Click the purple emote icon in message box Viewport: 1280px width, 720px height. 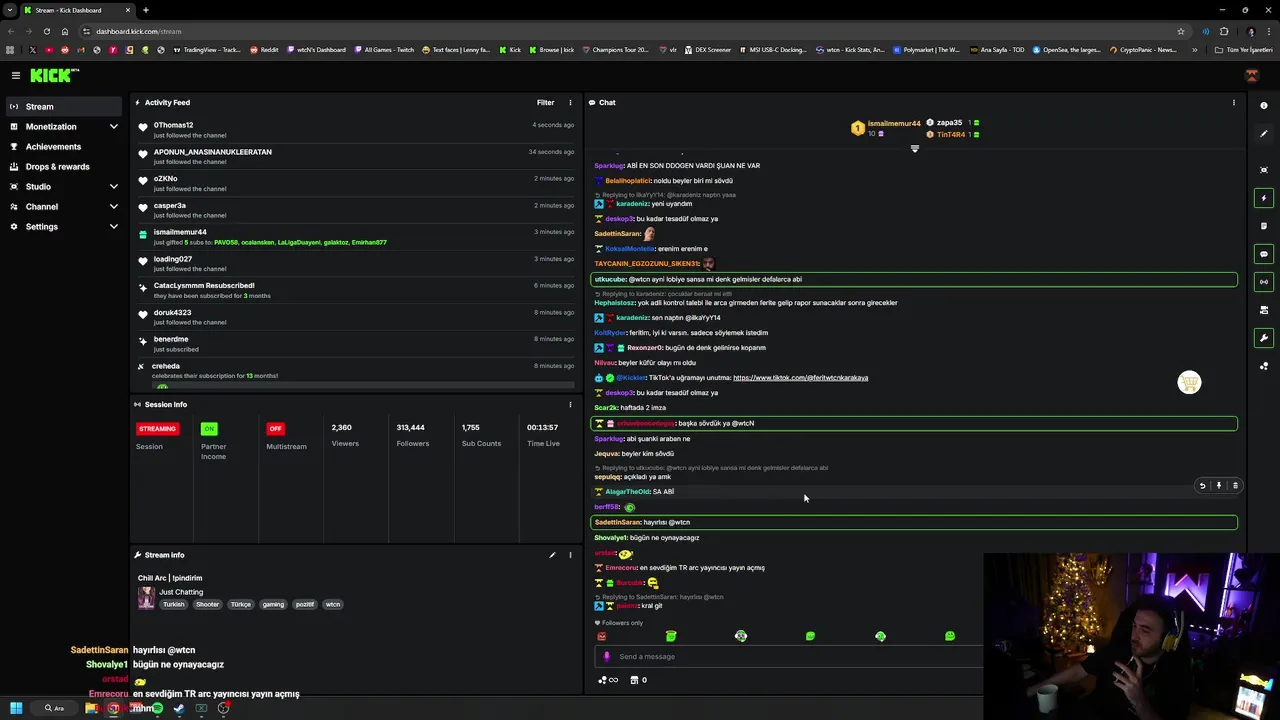(x=606, y=657)
